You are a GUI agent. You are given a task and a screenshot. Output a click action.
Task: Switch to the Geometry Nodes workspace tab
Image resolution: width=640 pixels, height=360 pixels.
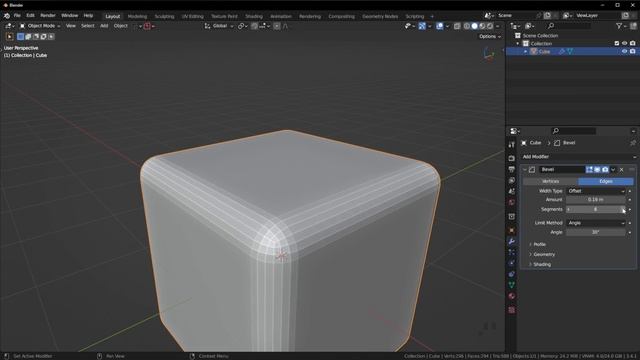[x=380, y=16]
